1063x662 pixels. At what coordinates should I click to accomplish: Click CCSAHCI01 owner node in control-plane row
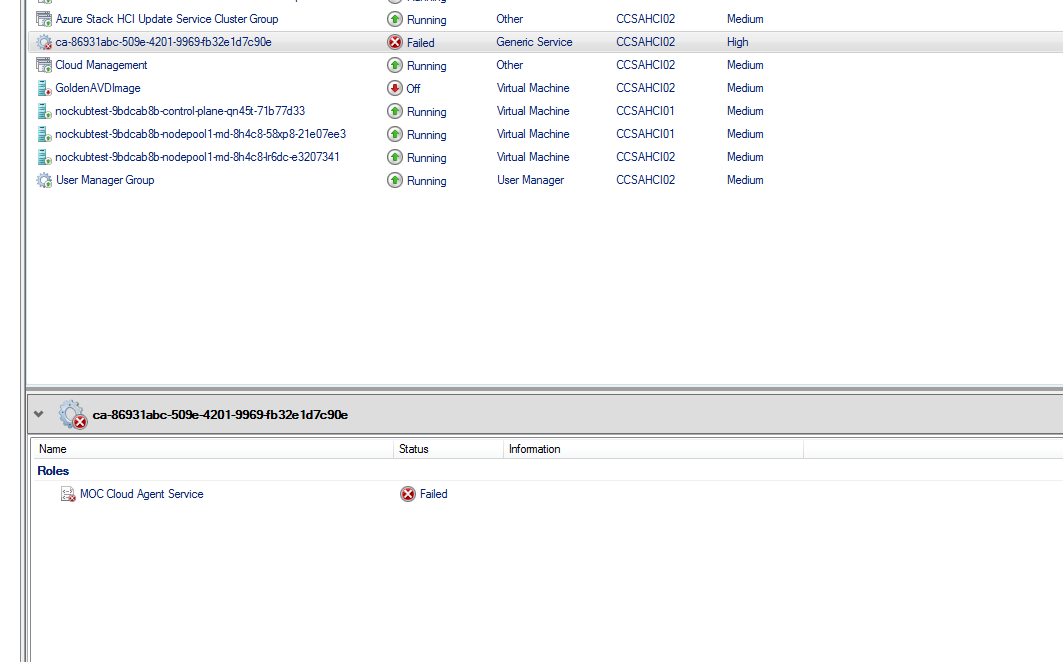[645, 111]
